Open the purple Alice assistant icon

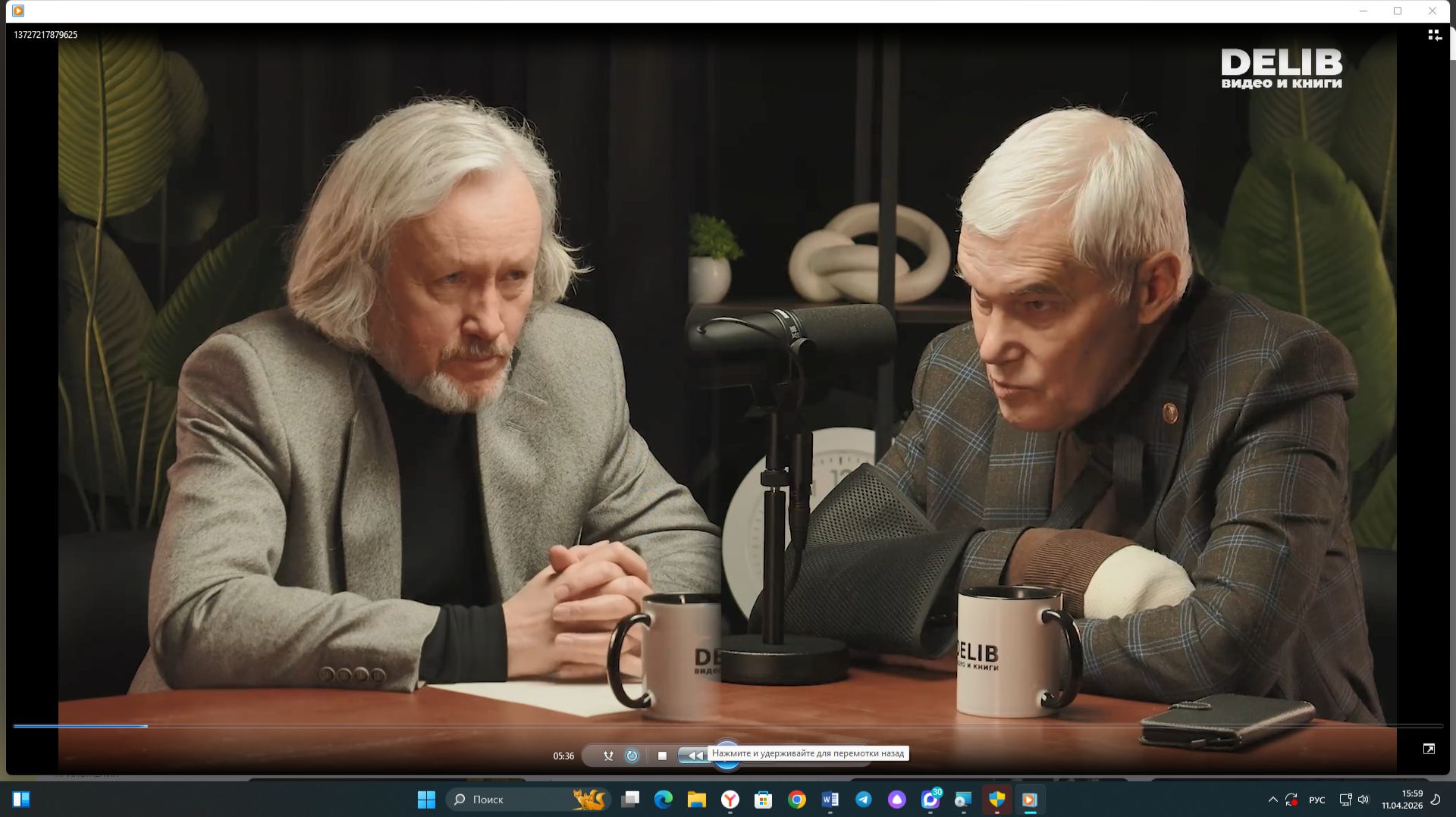(897, 800)
